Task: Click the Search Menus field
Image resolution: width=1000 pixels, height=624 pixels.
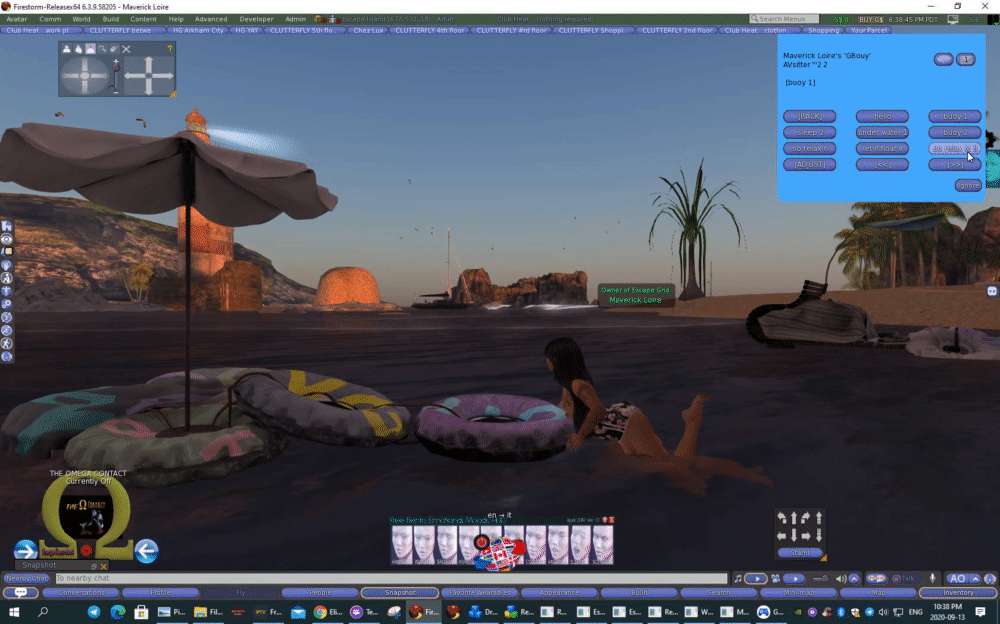Action: tap(784, 19)
